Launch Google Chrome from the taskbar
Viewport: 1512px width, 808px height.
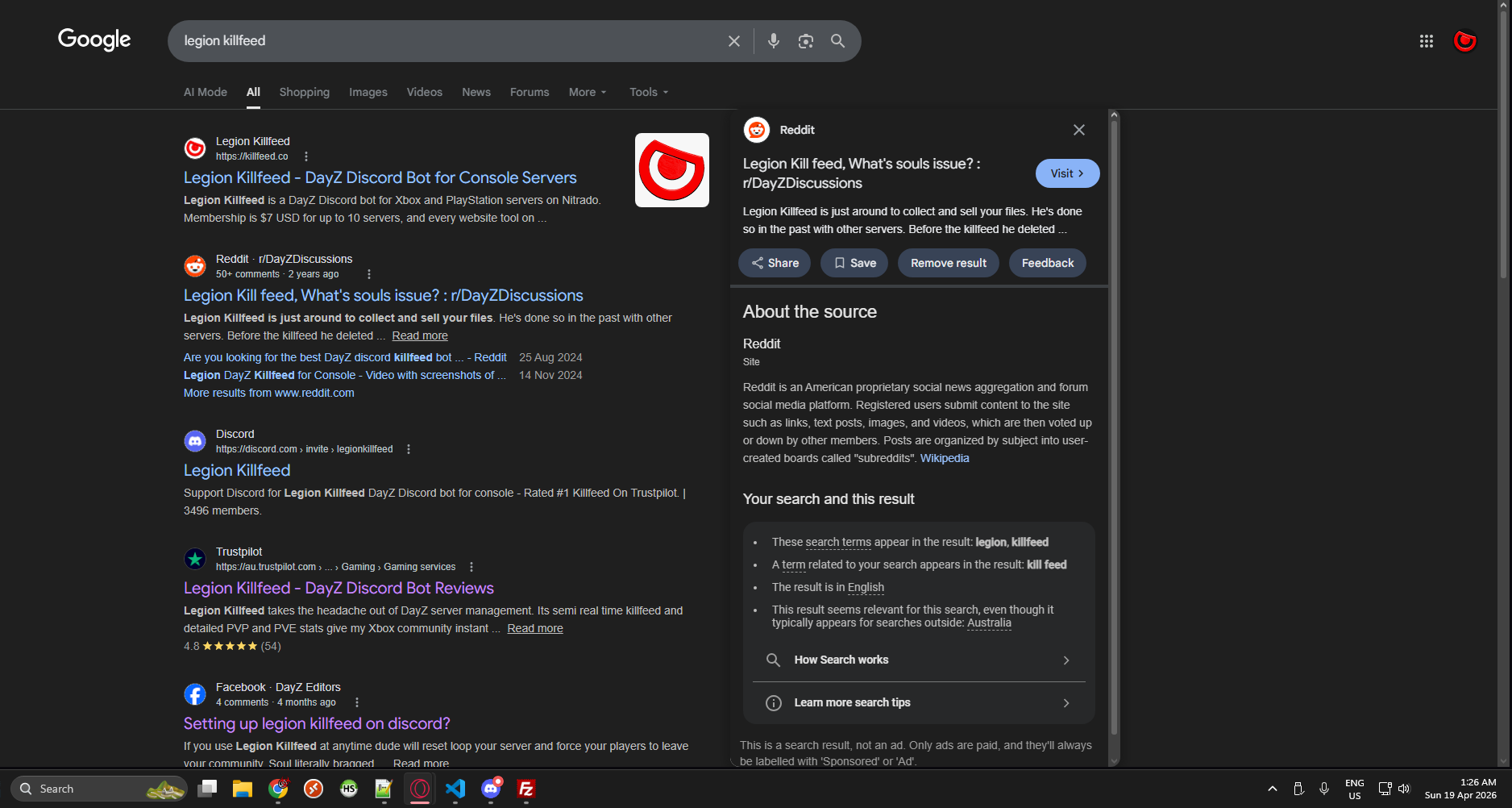278,789
